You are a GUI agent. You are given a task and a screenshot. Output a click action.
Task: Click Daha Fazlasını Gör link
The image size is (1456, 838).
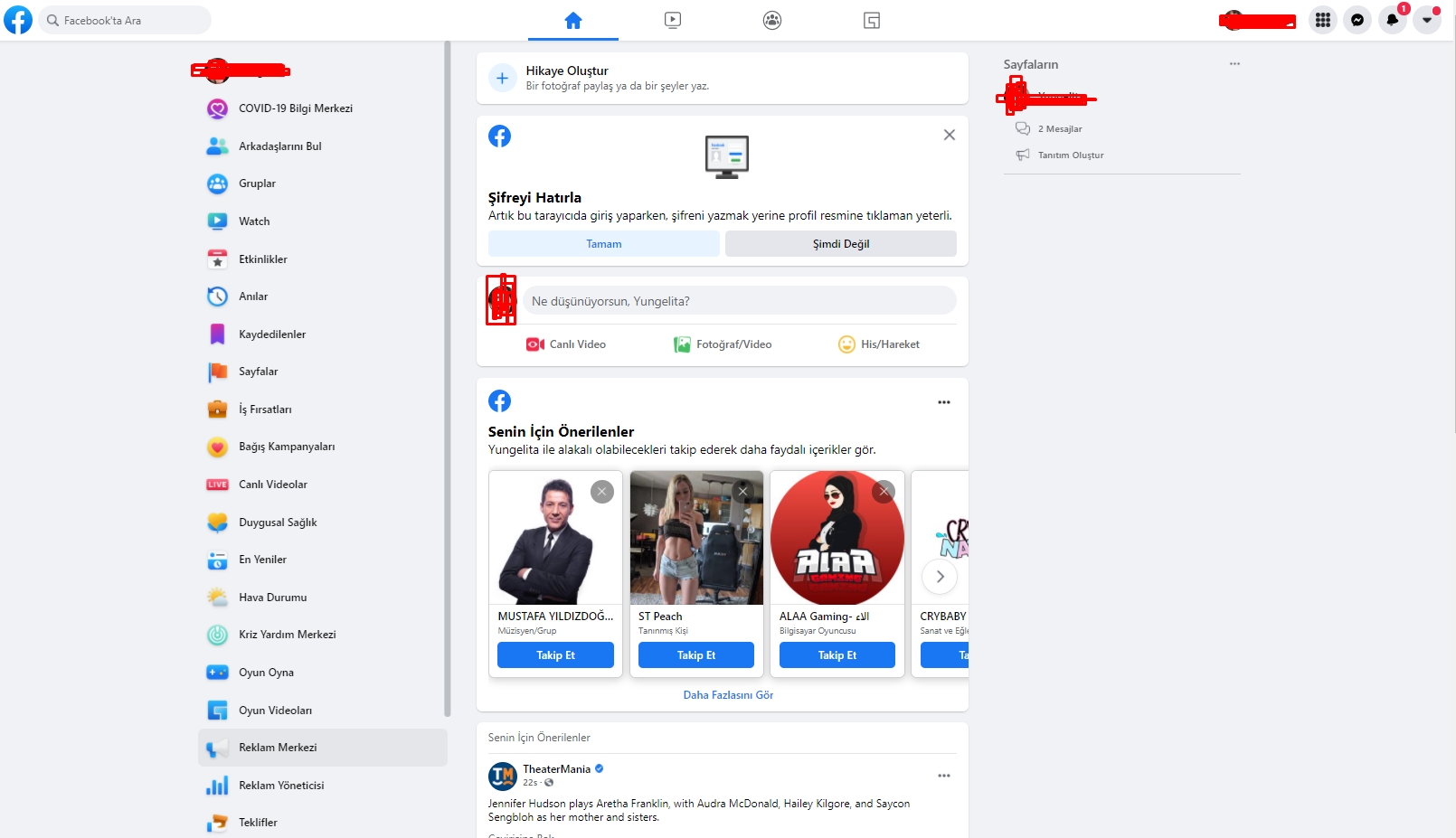728,695
